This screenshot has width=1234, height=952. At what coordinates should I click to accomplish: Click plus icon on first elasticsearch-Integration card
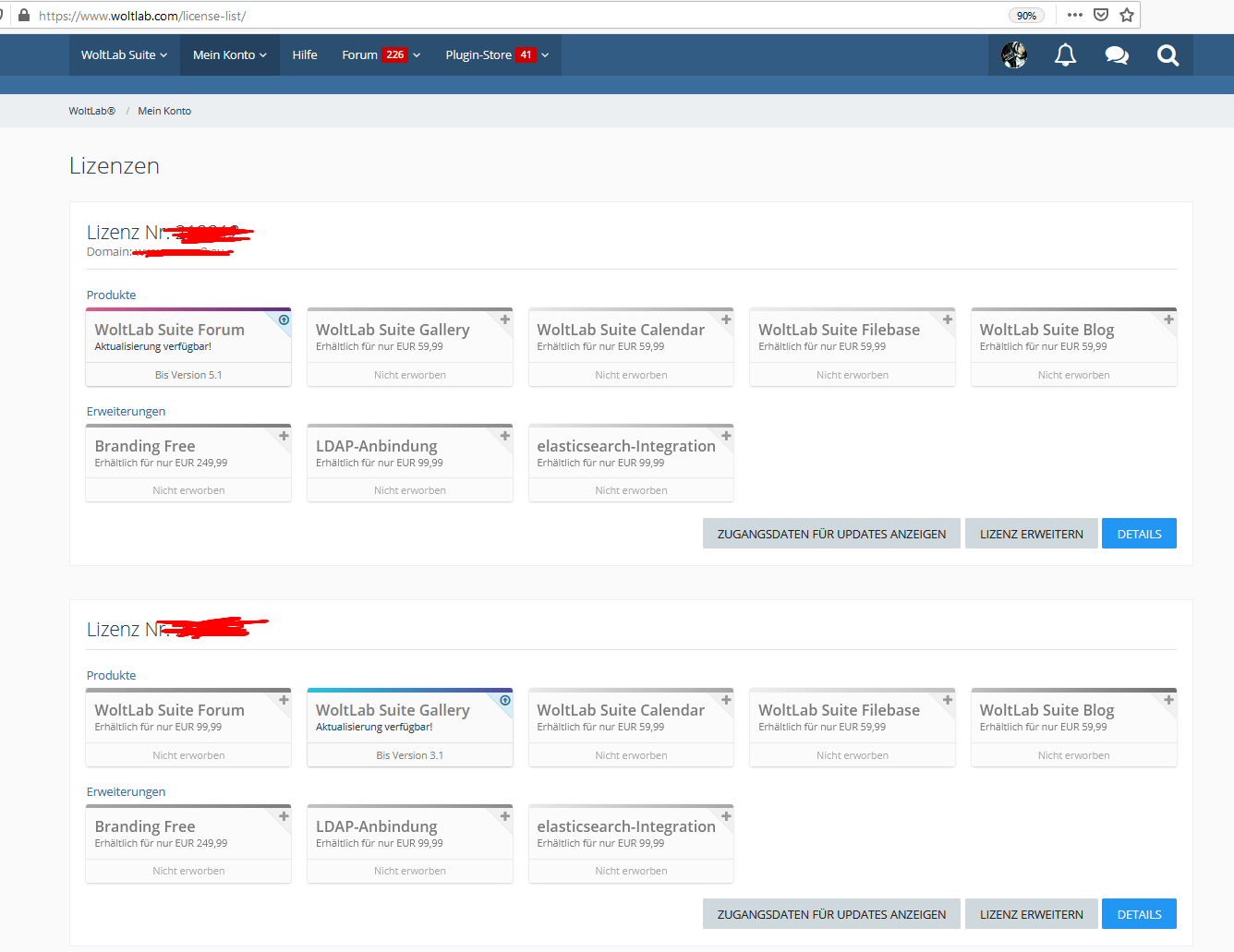tap(726, 436)
